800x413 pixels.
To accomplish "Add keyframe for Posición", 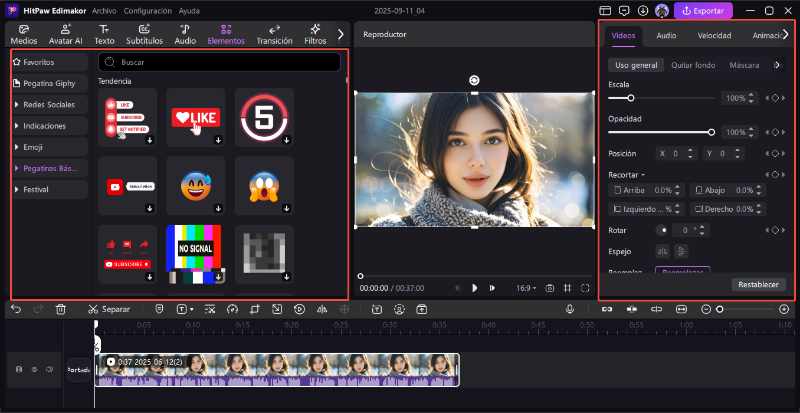I will (775, 153).
